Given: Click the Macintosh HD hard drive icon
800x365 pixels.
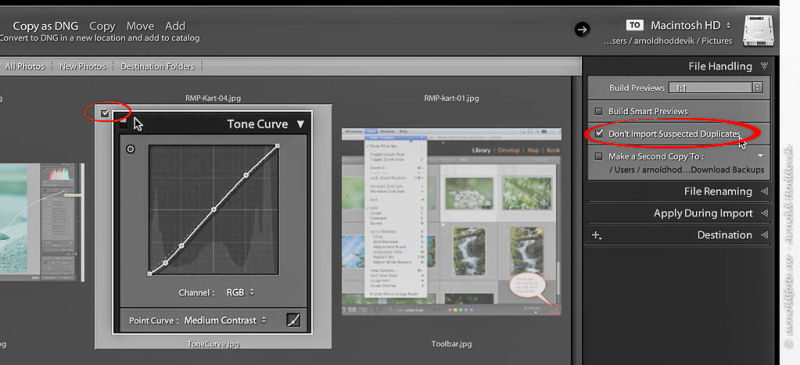Looking at the screenshot, I should click(x=759, y=31).
